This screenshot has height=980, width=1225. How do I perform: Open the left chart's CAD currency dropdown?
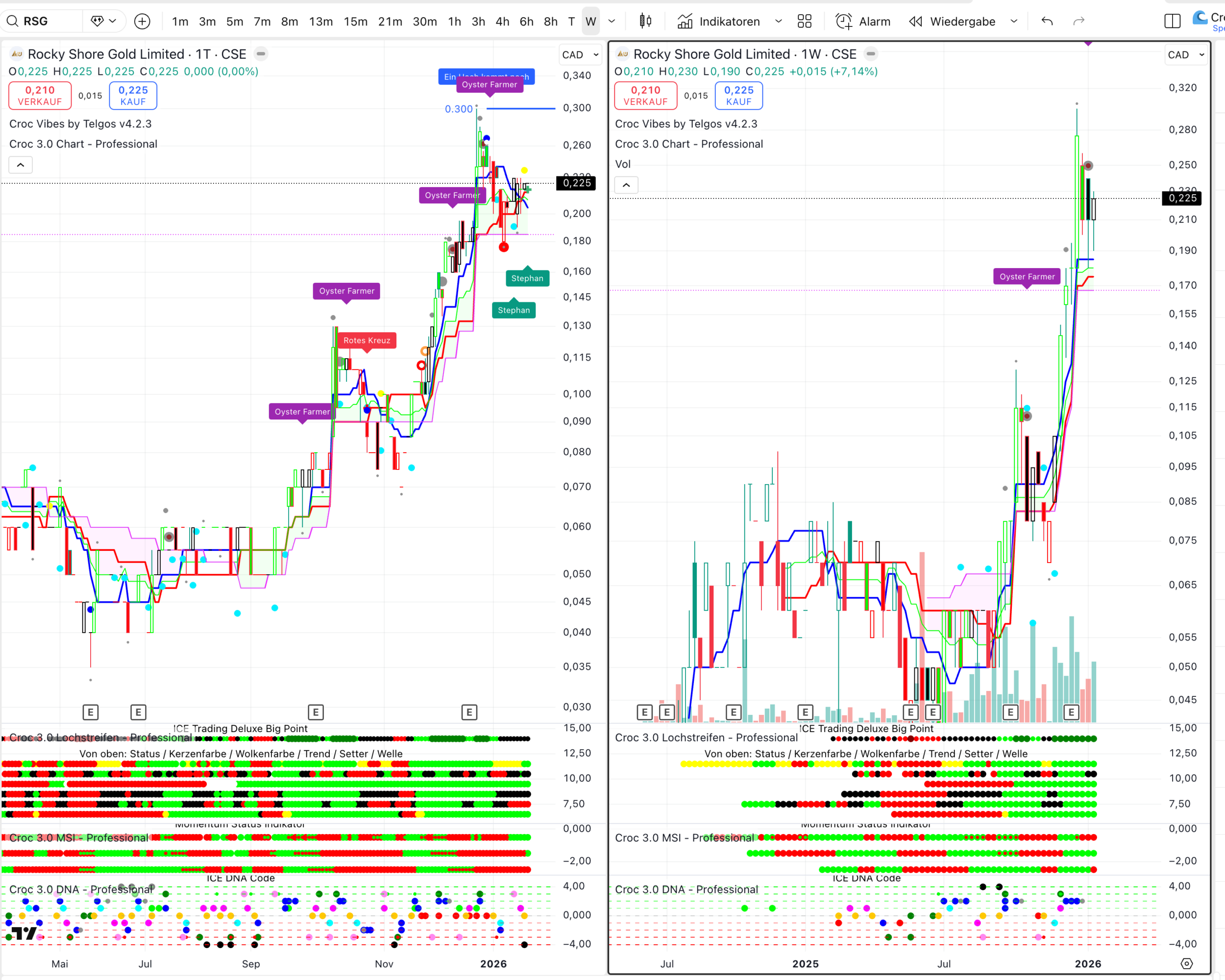click(x=580, y=55)
